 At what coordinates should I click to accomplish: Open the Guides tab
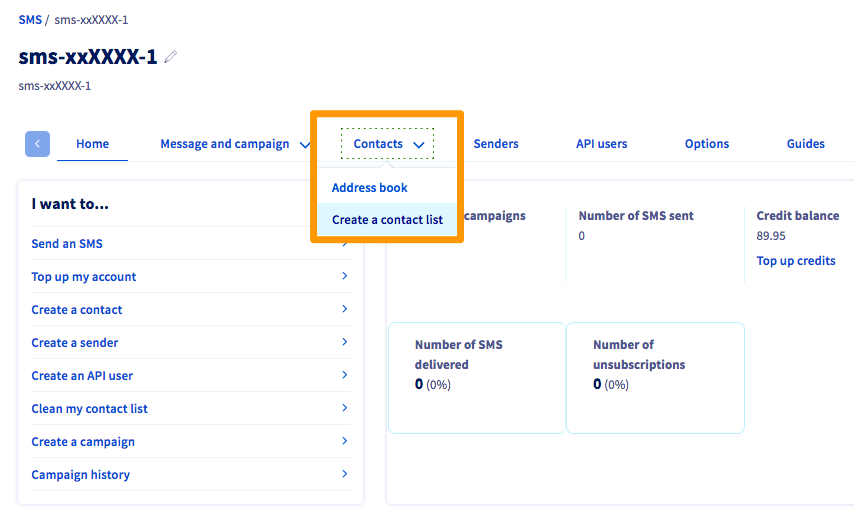coord(805,144)
